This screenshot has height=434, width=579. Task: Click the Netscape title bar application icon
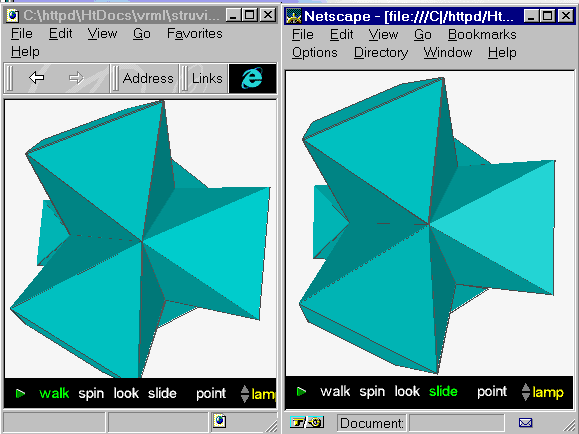point(294,16)
